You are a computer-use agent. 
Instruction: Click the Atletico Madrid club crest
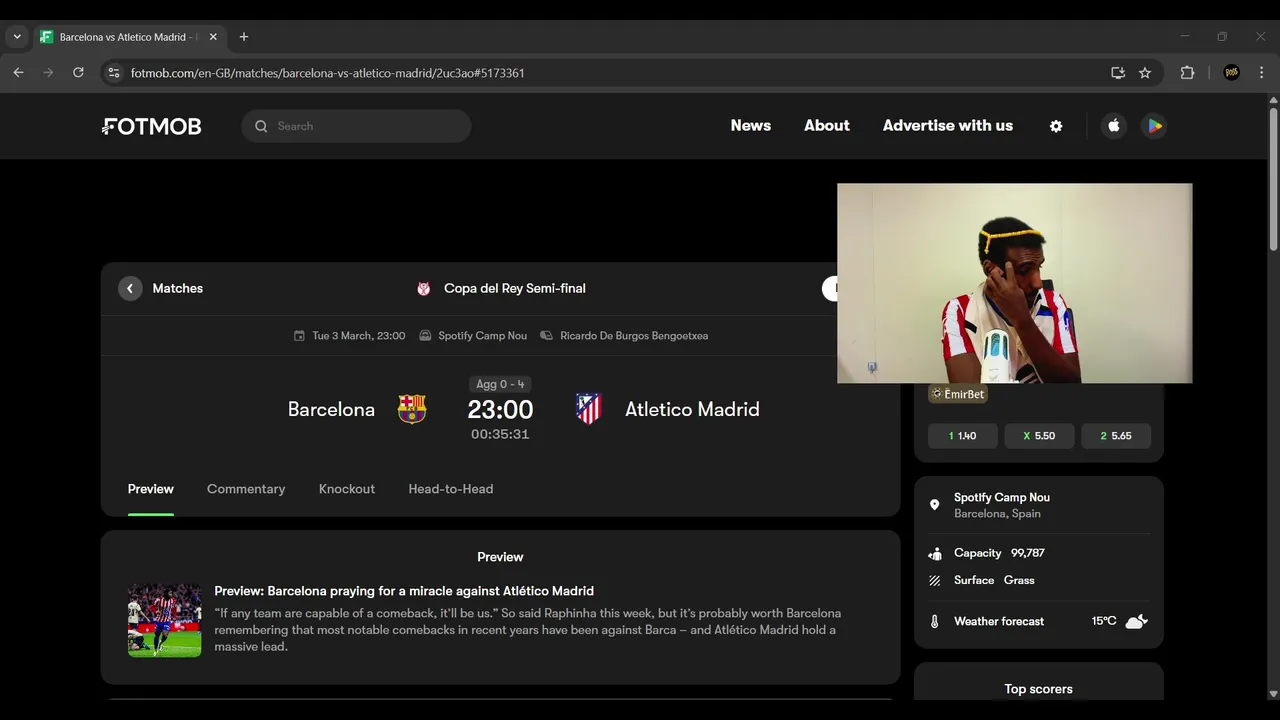tap(589, 409)
